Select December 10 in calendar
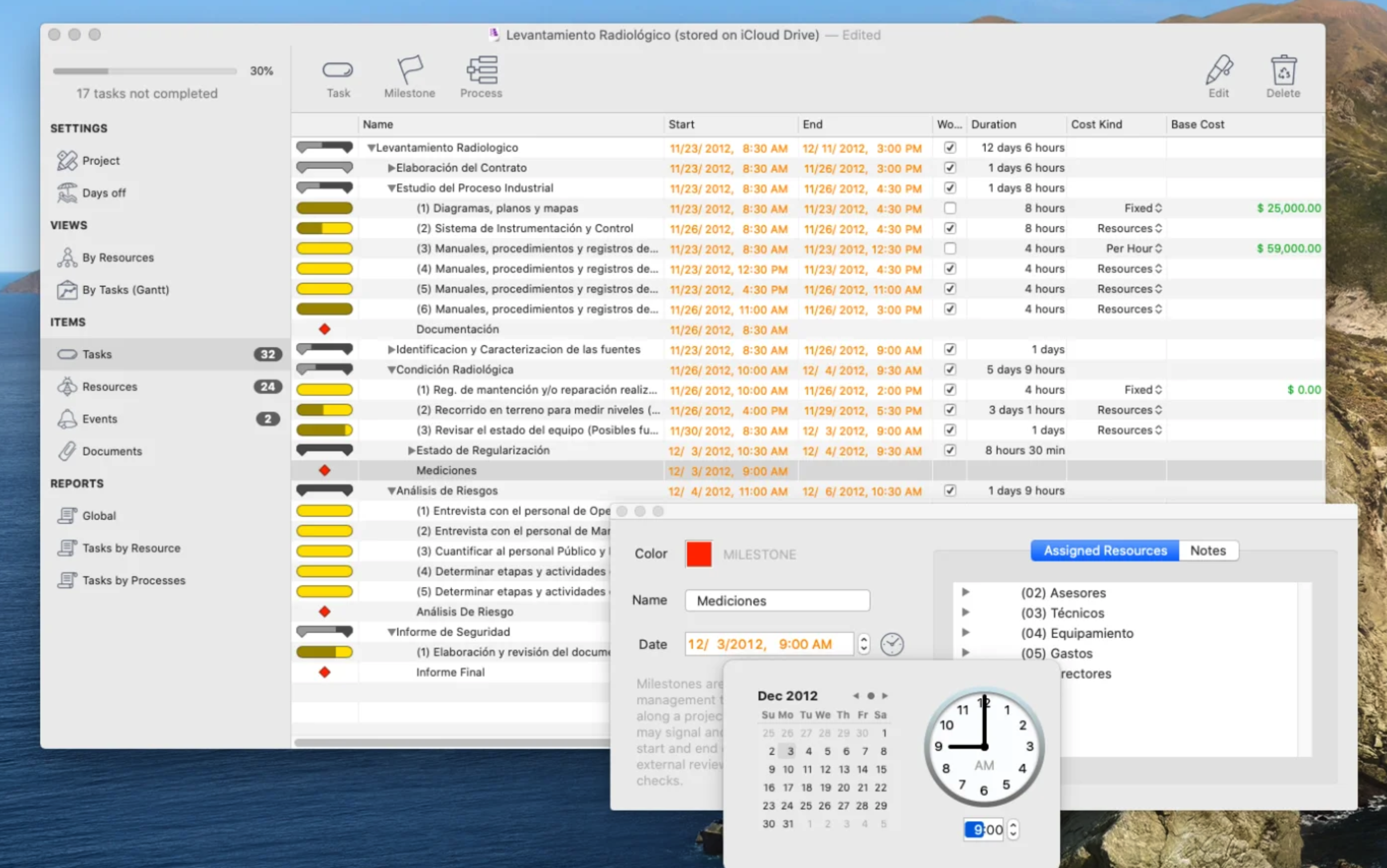The height and width of the screenshot is (868, 1387). (x=788, y=769)
